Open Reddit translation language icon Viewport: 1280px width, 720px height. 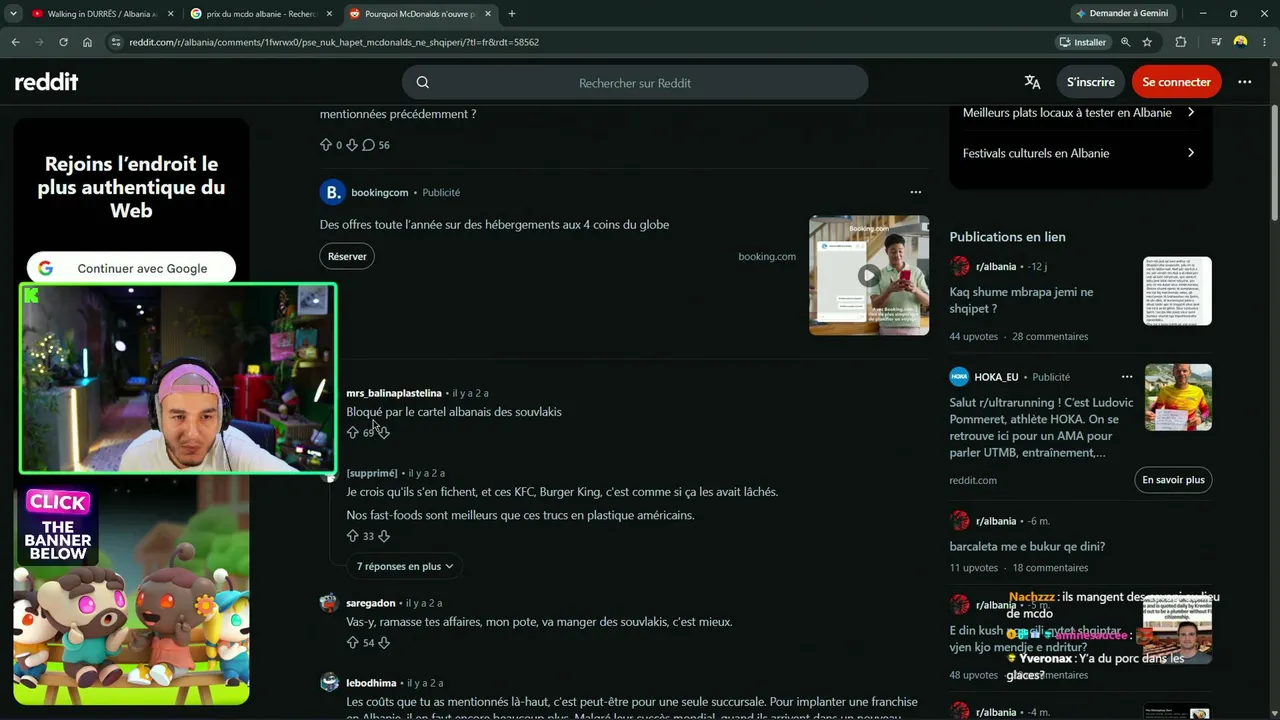(1032, 82)
